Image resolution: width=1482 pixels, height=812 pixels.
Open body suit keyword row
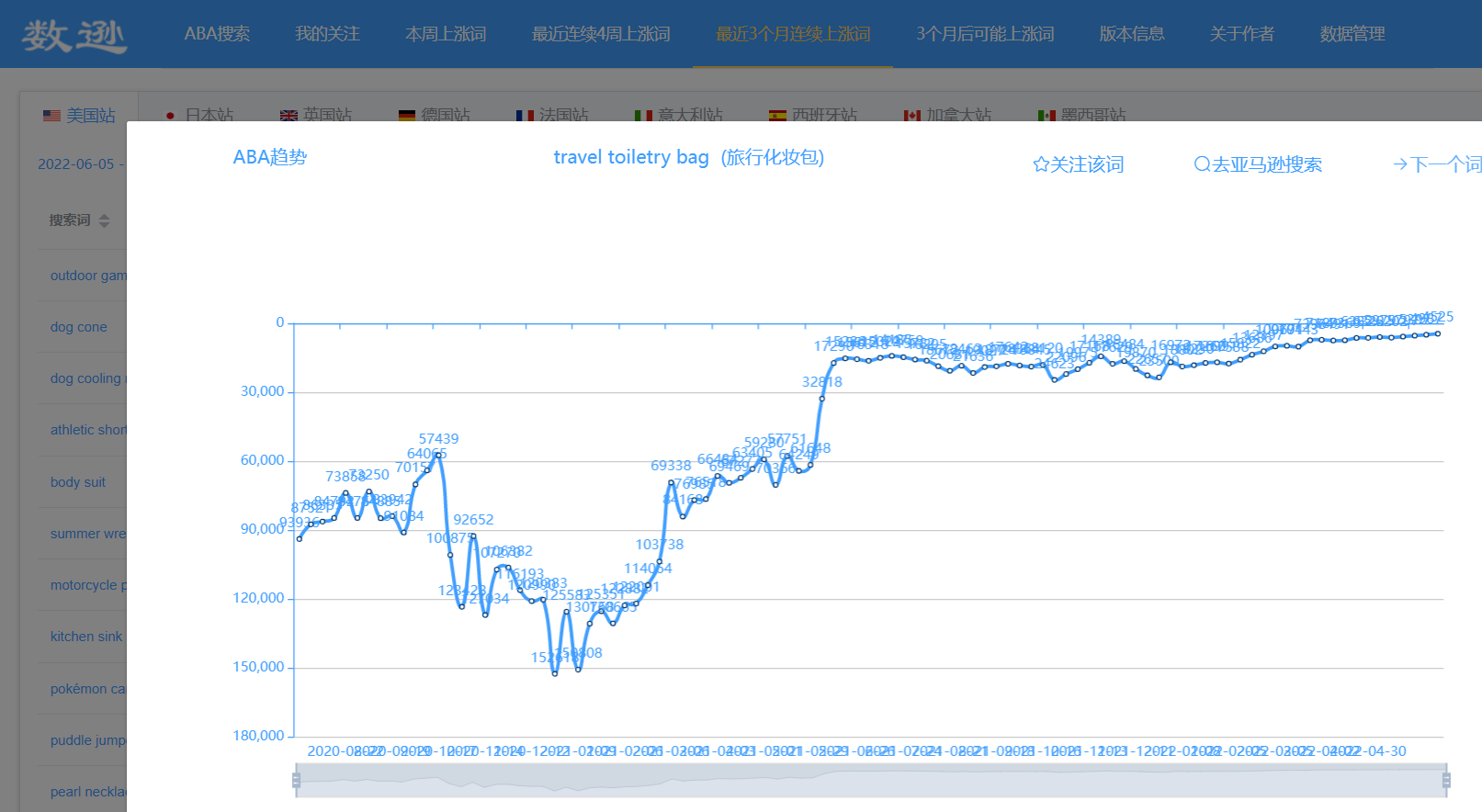(x=78, y=482)
